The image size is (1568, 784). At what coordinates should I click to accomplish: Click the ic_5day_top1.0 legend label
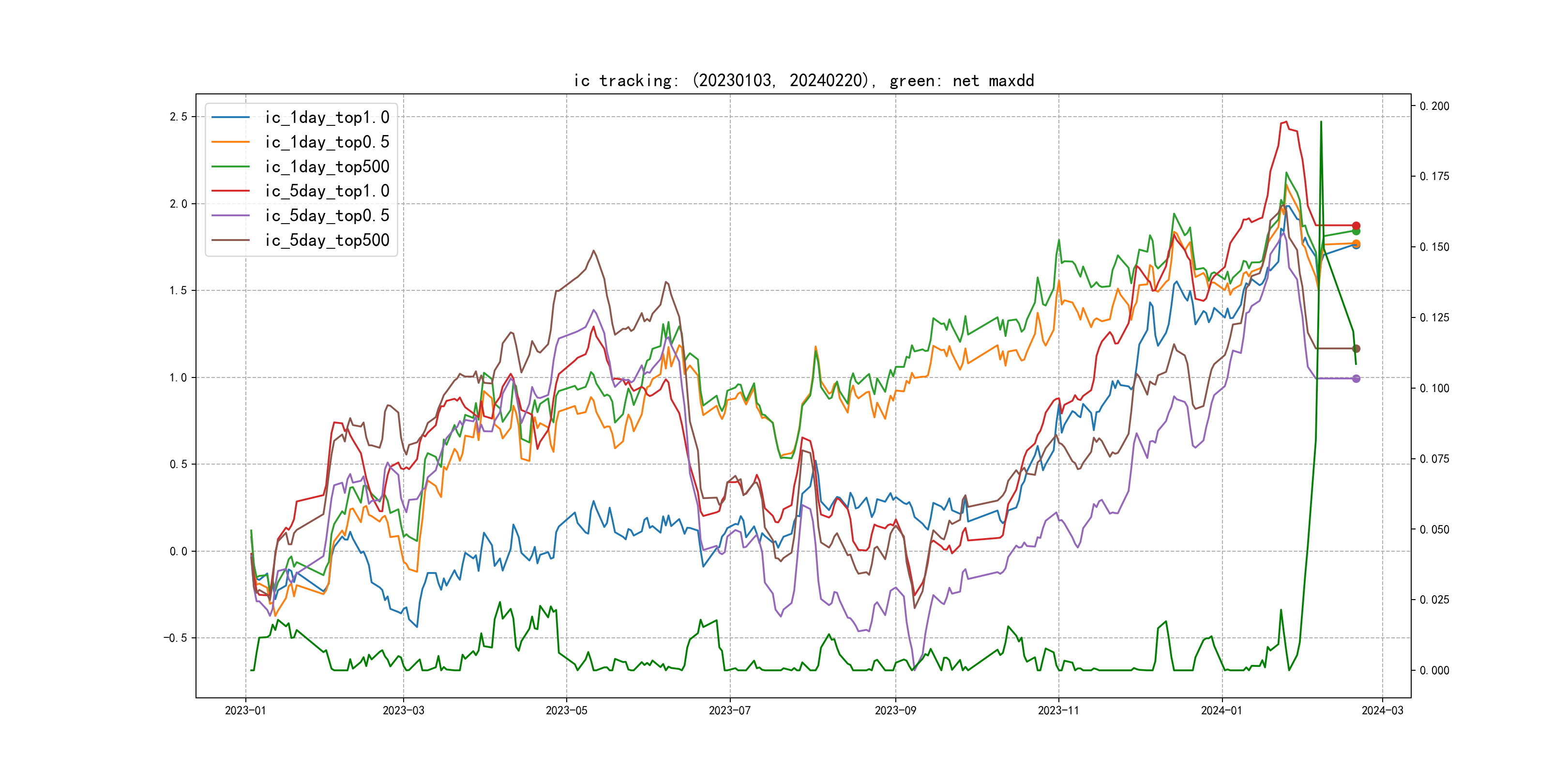click(327, 191)
